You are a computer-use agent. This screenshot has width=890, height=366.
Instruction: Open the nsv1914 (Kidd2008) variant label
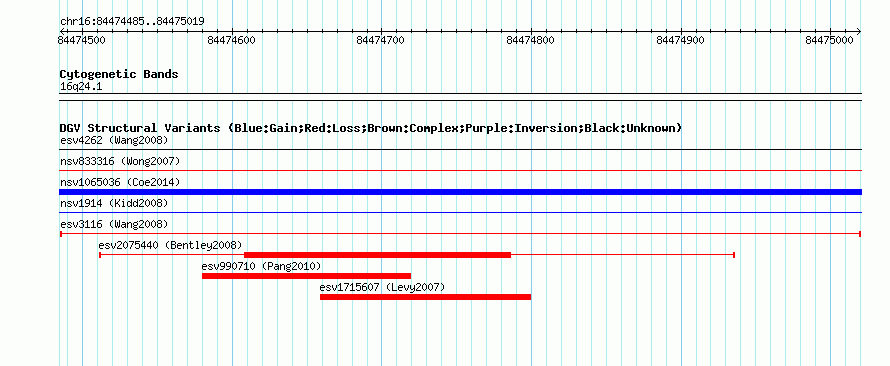(x=114, y=203)
